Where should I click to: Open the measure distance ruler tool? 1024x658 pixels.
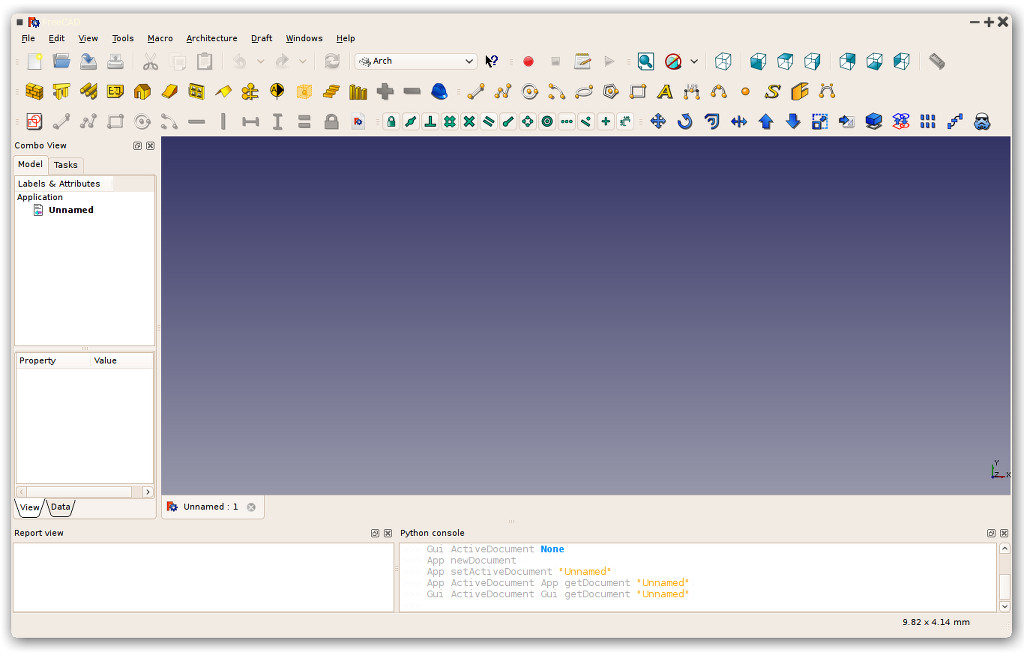tap(937, 61)
